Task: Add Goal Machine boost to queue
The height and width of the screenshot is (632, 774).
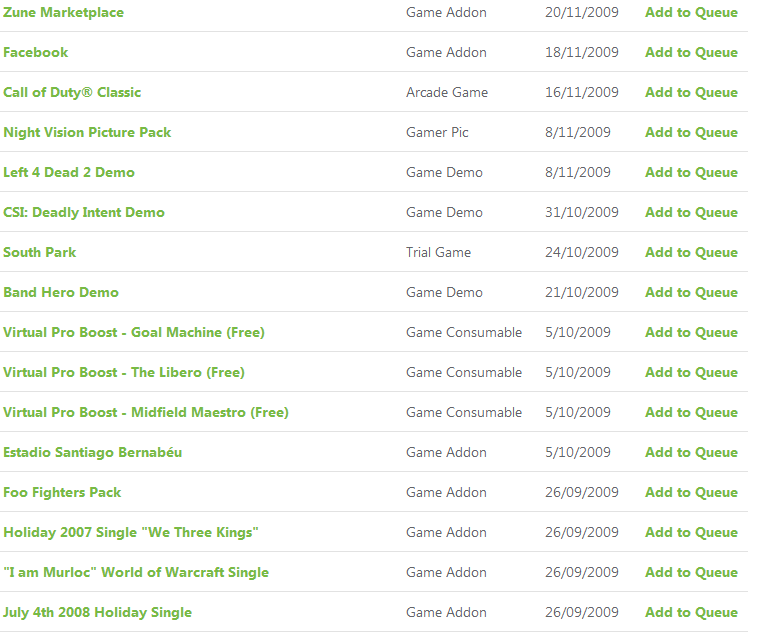Action: click(691, 332)
